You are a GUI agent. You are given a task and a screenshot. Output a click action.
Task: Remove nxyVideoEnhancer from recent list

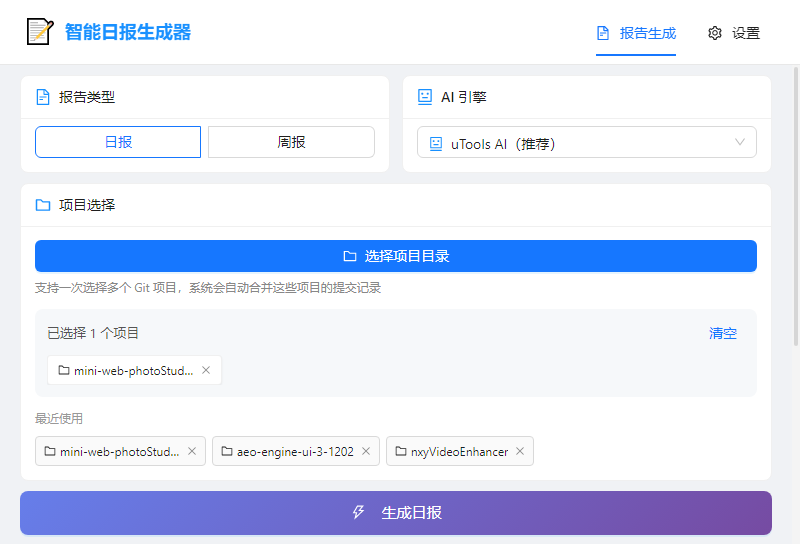point(520,451)
